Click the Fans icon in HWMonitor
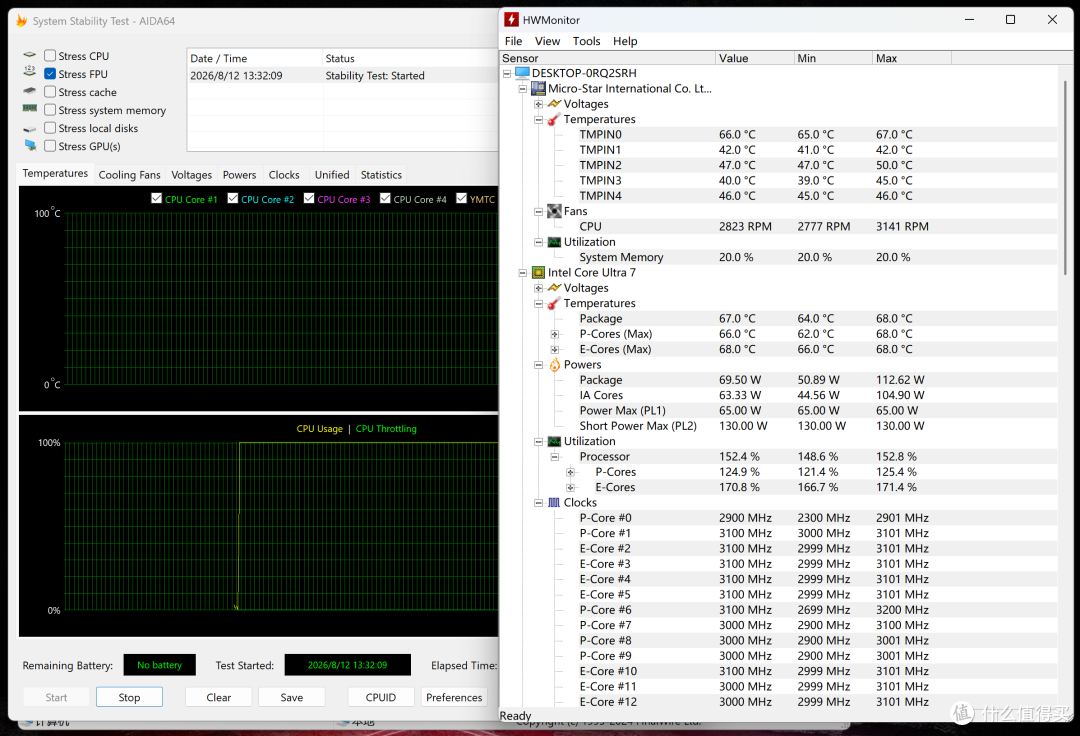The image size is (1080, 736). pyautogui.click(x=554, y=211)
